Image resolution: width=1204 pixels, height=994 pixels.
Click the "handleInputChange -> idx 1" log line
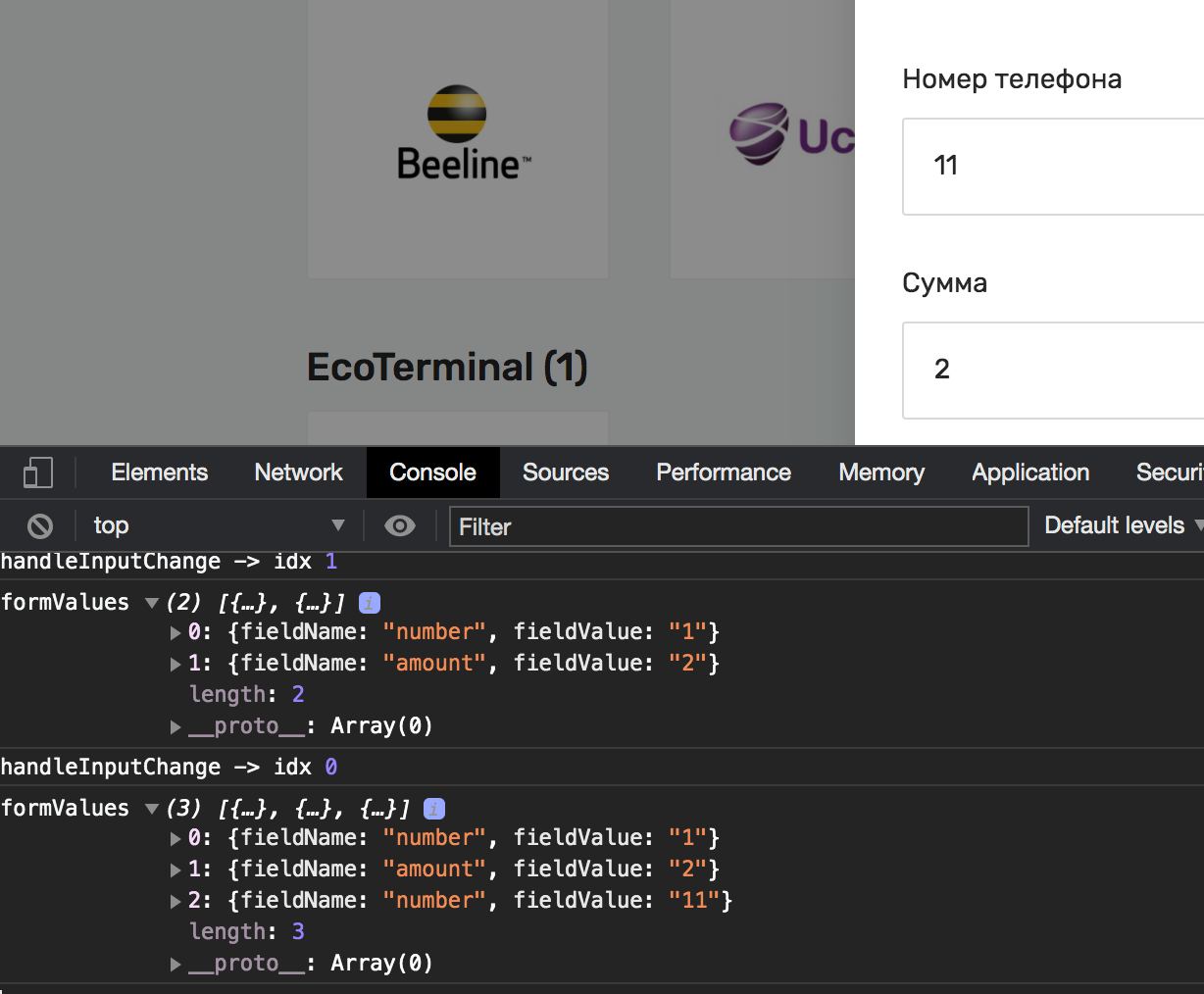(x=169, y=562)
